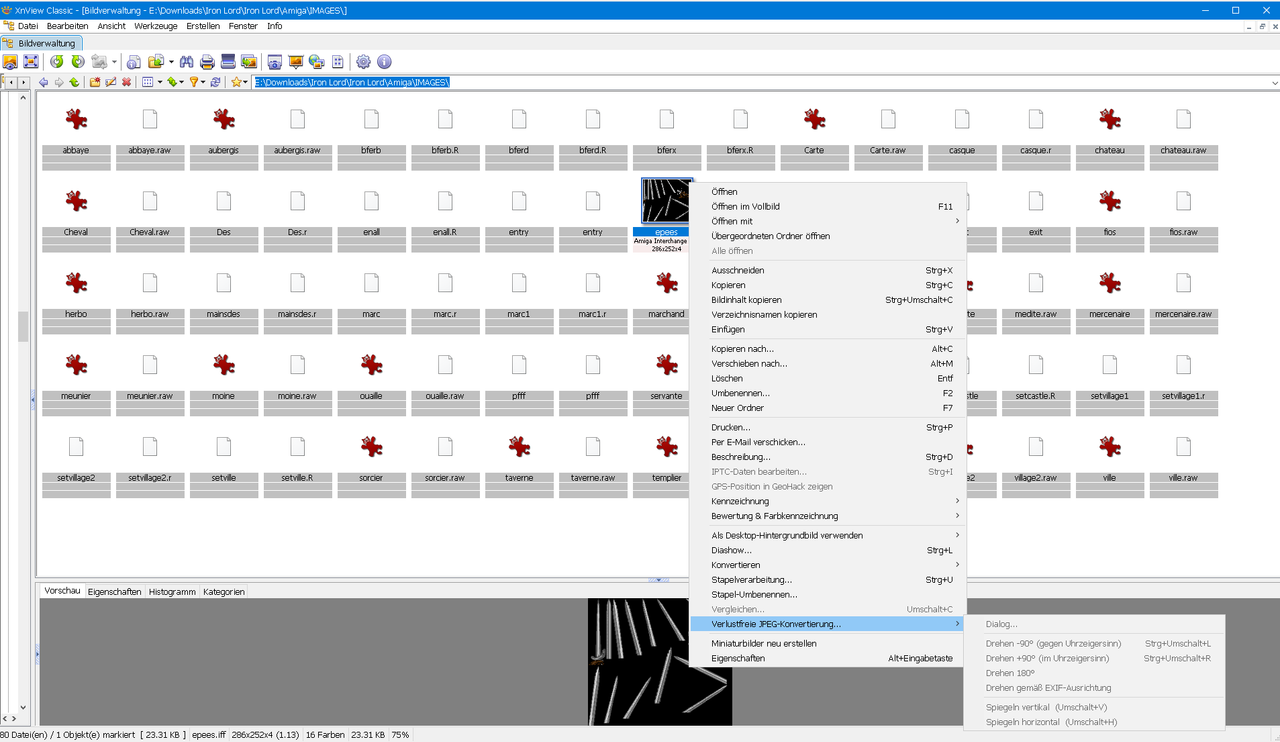Viewport: 1280px width, 742px height.
Task: Click the scanner acquire icon
Action: [x=228, y=62]
